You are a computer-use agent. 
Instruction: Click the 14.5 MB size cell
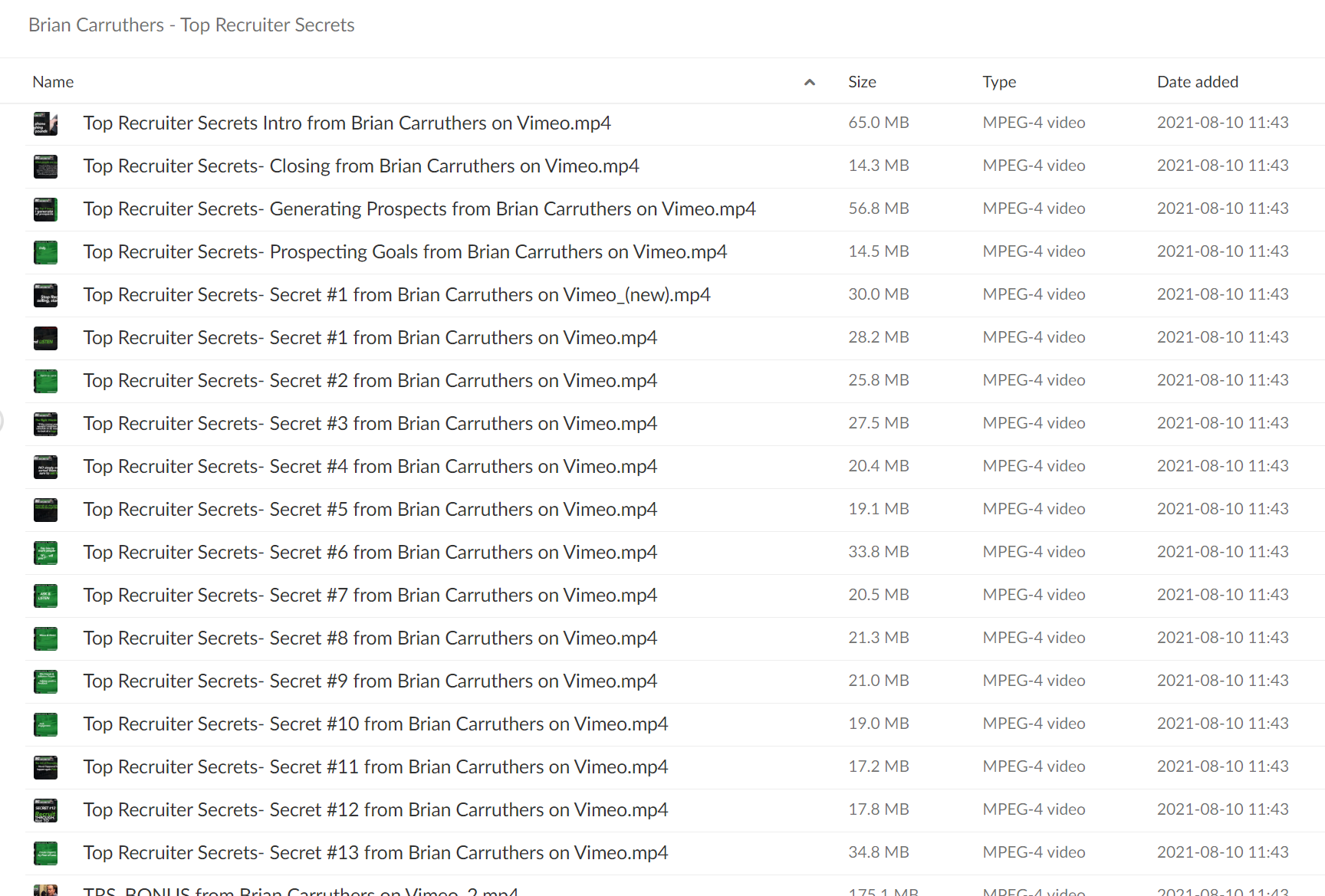(879, 251)
